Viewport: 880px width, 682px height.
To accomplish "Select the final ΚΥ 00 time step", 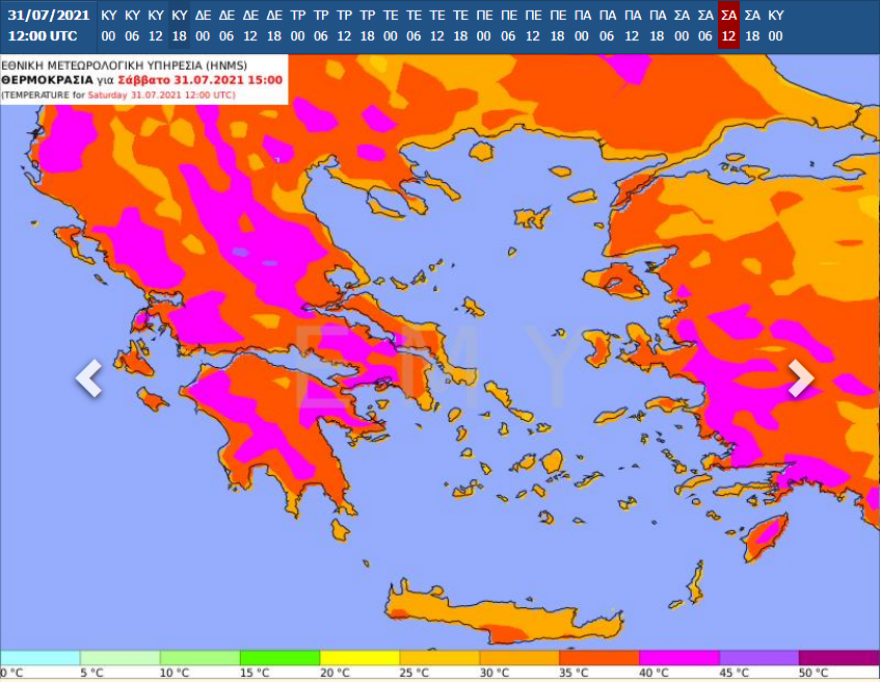I will 776,26.
